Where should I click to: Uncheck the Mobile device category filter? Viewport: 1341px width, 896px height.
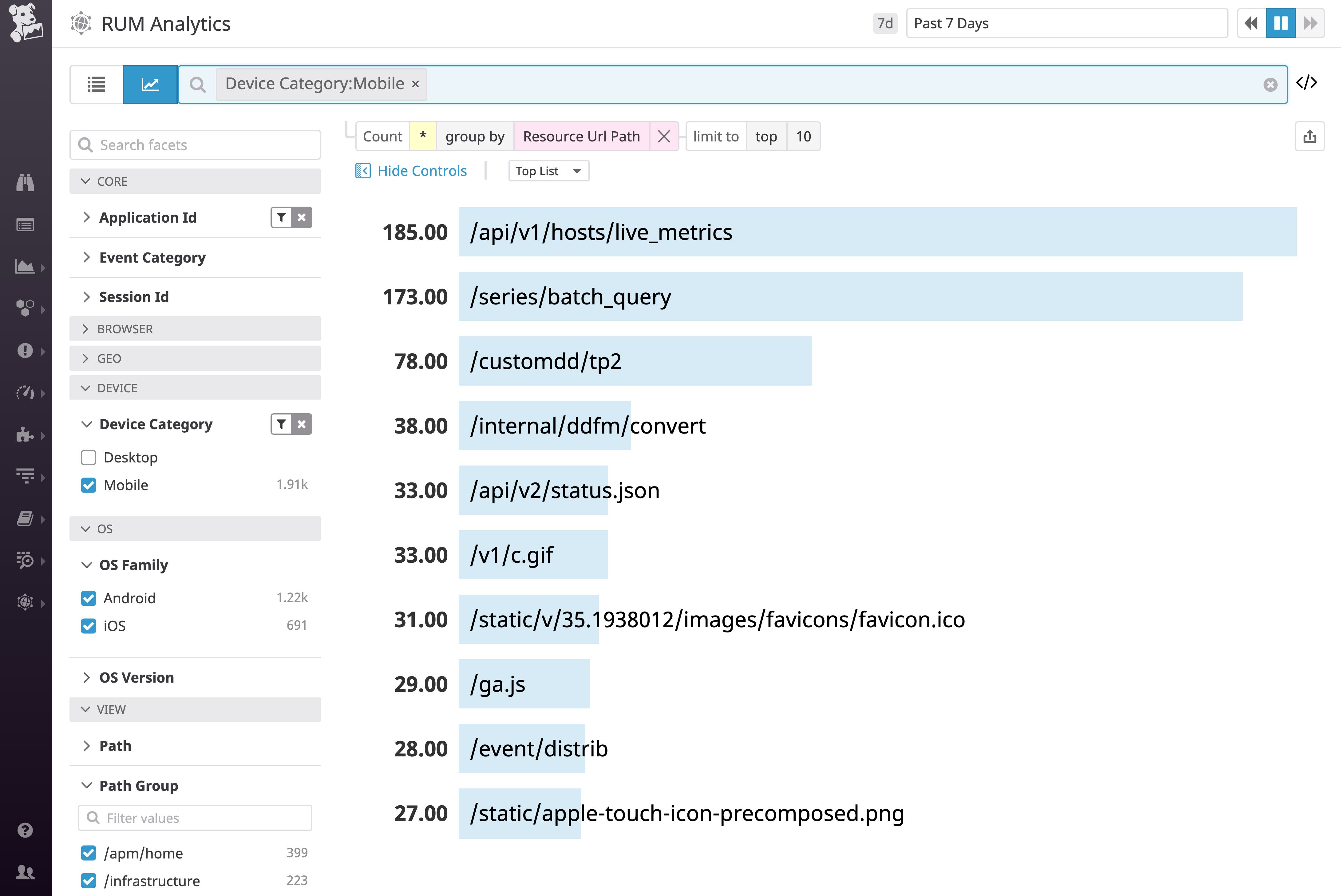click(89, 485)
